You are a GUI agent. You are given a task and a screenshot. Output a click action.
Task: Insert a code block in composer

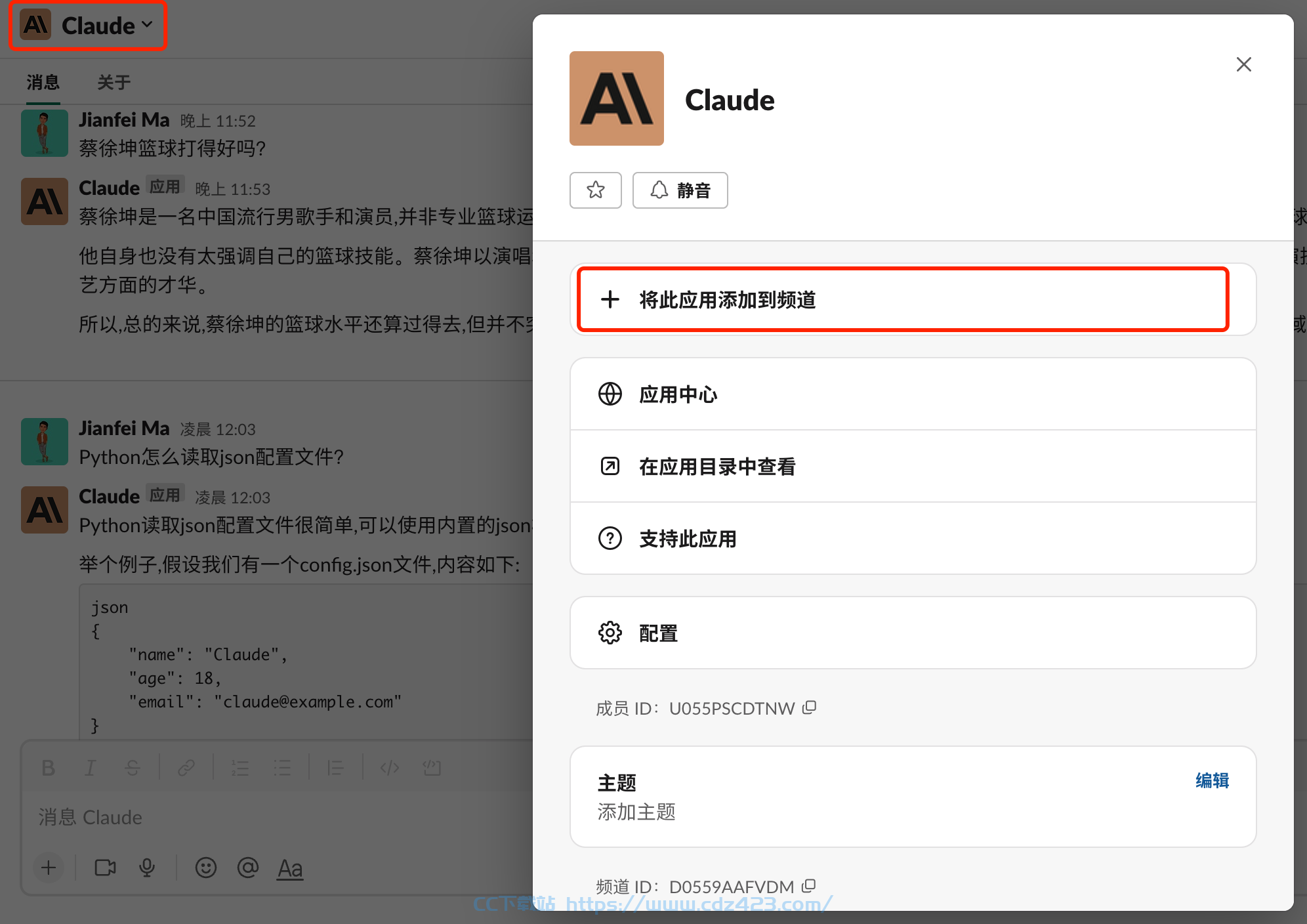tap(431, 768)
